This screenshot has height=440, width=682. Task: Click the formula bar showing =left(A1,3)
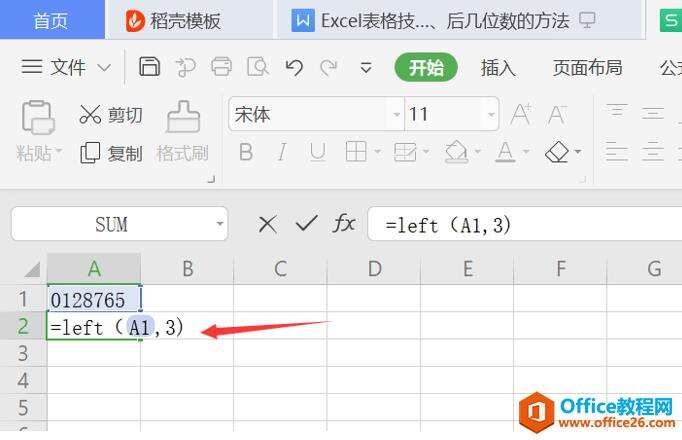[x=525, y=224]
